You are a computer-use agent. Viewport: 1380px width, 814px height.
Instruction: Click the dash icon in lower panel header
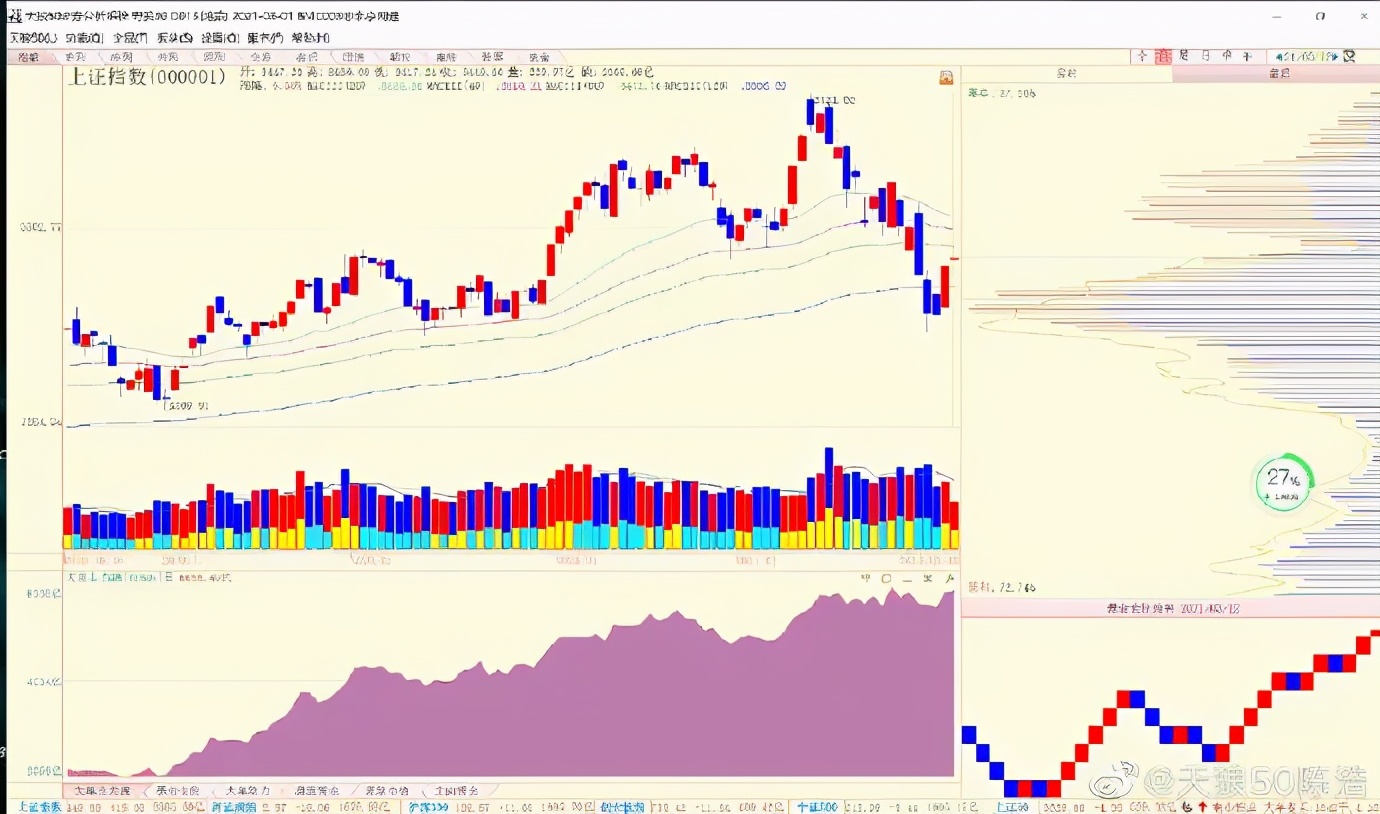pos(907,578)
